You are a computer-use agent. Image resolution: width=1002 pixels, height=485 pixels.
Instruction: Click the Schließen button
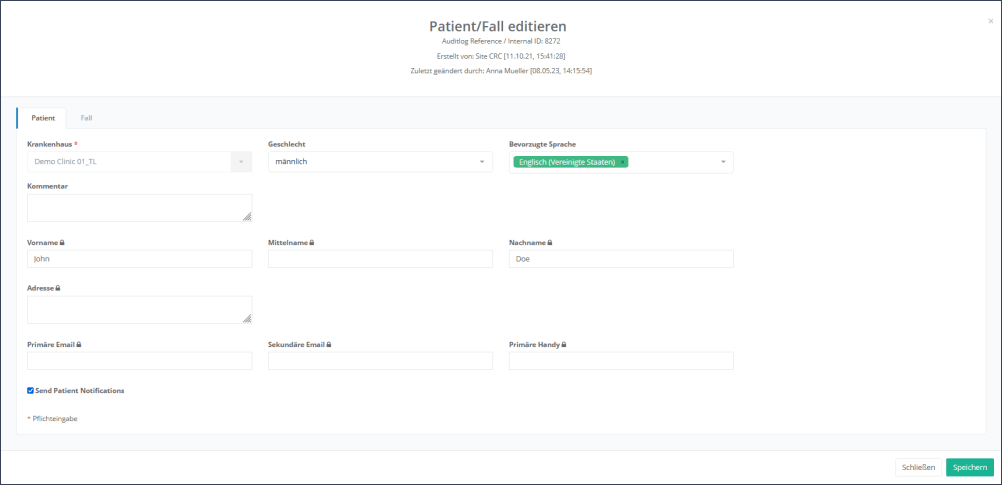click(918, 467)
